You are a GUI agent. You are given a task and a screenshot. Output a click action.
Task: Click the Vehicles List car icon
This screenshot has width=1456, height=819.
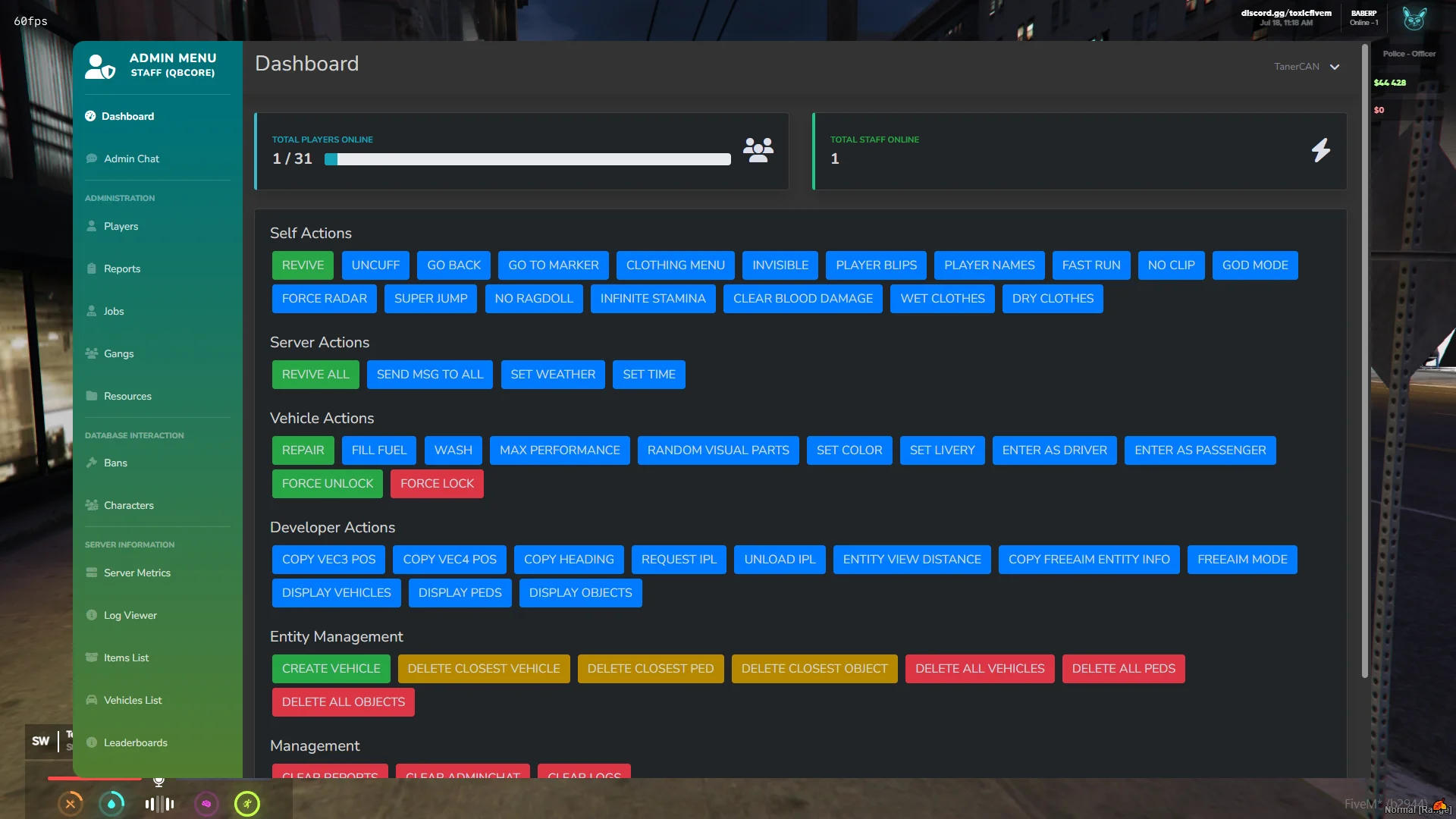(x=92, y=700)
